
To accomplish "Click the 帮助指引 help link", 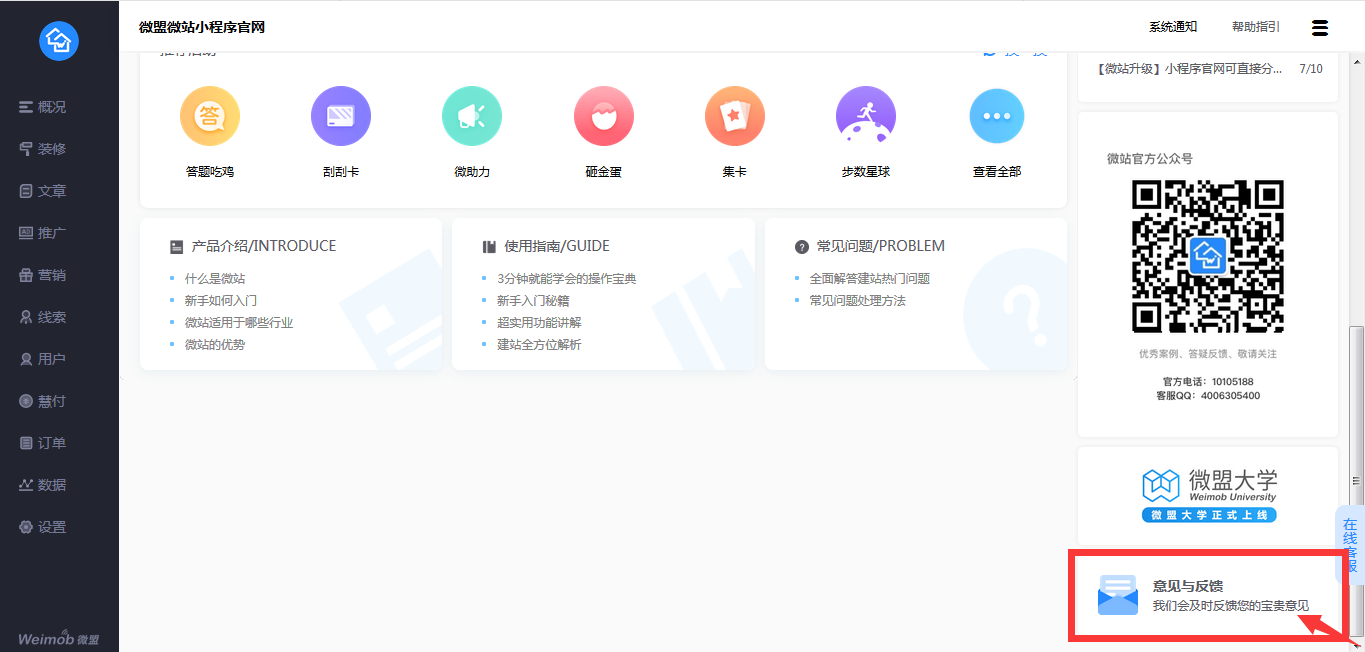I will (x=1256, y=27).
